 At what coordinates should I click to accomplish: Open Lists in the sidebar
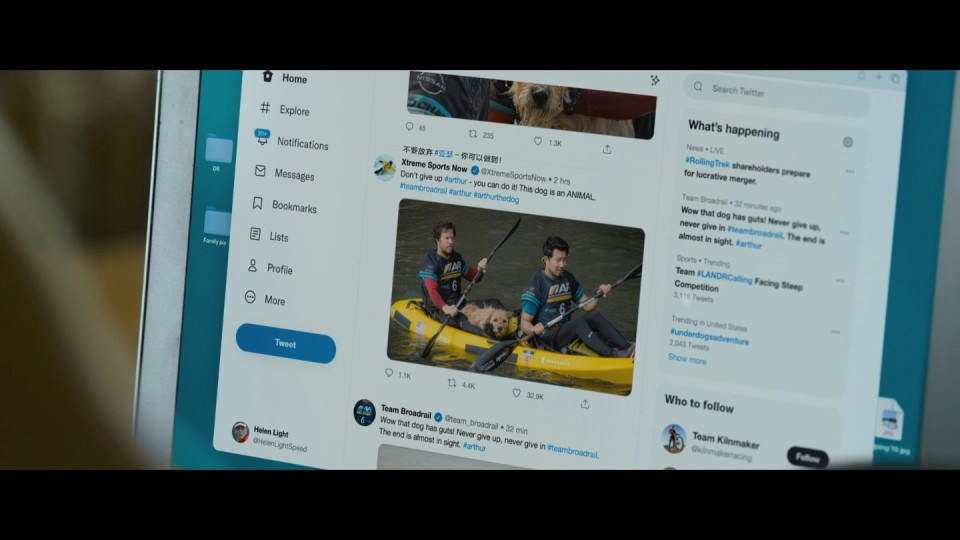(x=269, y=236)
